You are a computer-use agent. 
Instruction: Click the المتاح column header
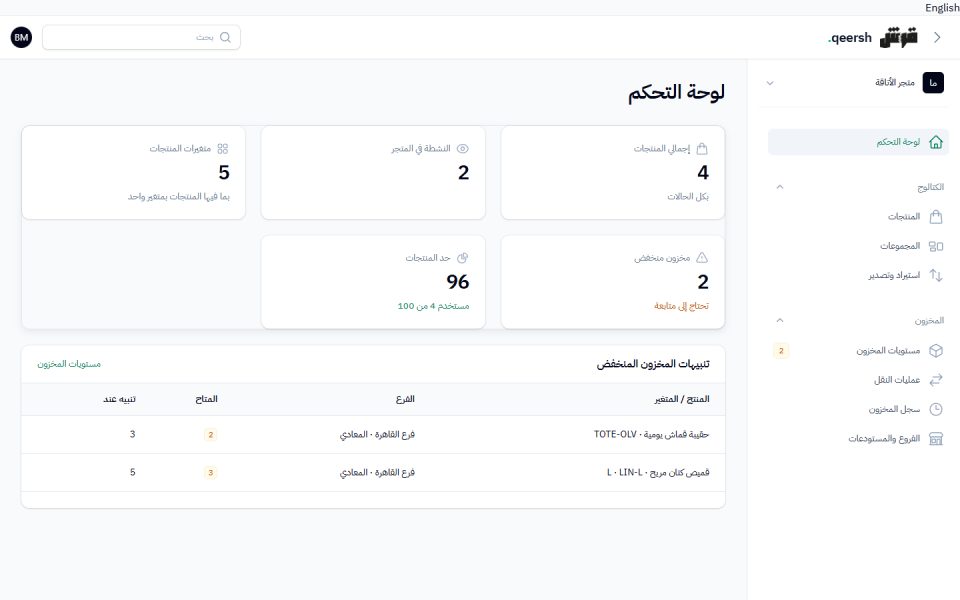pos(206,399)
